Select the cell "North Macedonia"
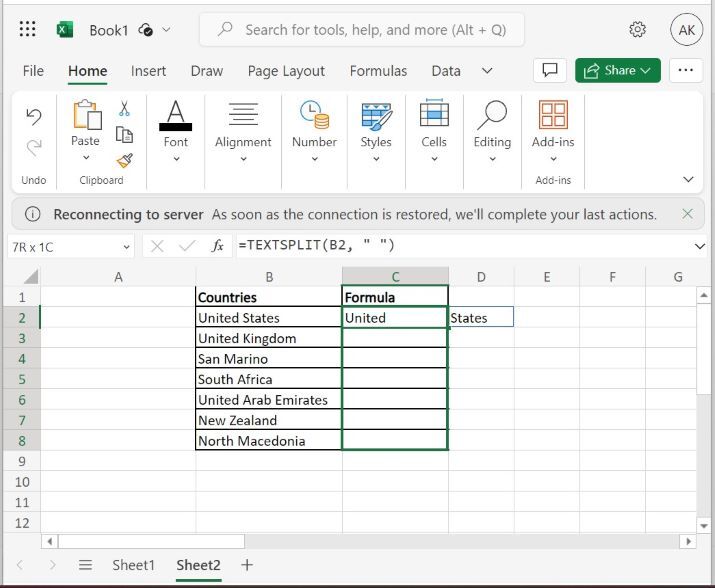The width and height of the screenshot is (715, 588). click(269, 441)
